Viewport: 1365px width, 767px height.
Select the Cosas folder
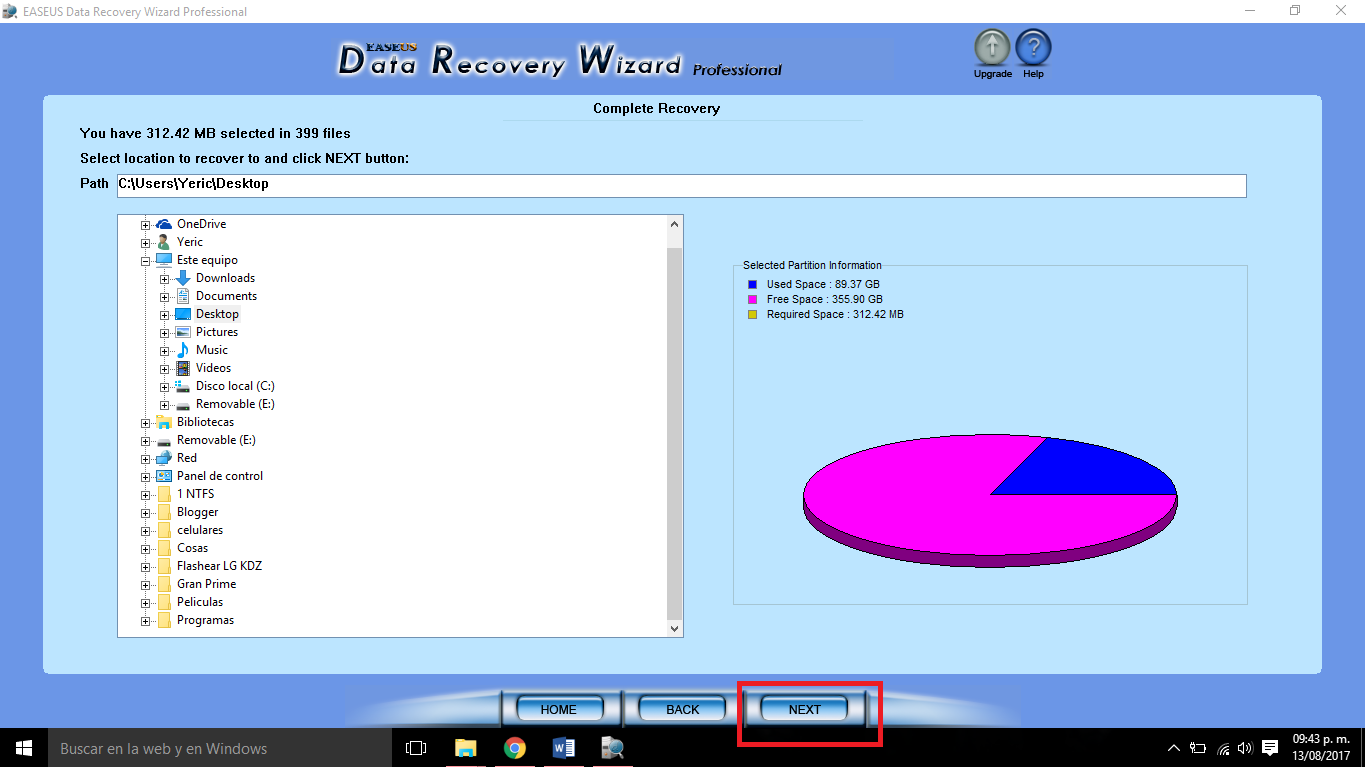pos(193,548)
